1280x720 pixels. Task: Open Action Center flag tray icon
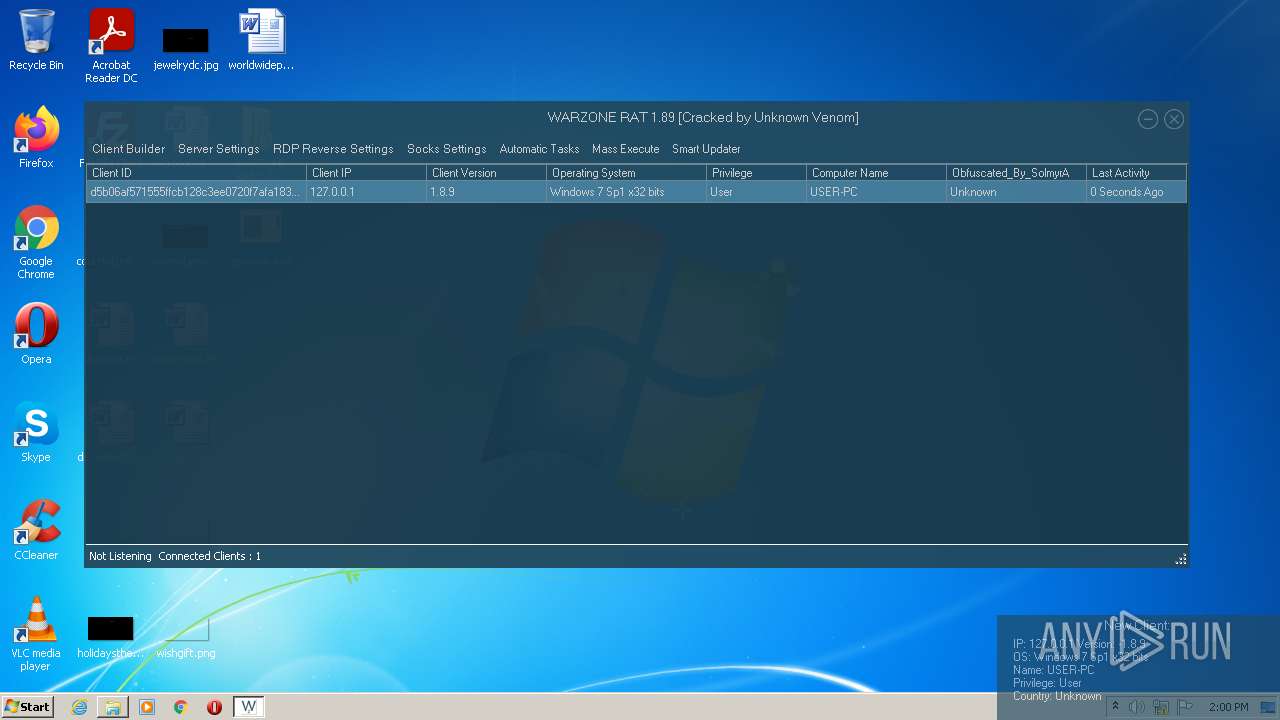[1184, 707]
